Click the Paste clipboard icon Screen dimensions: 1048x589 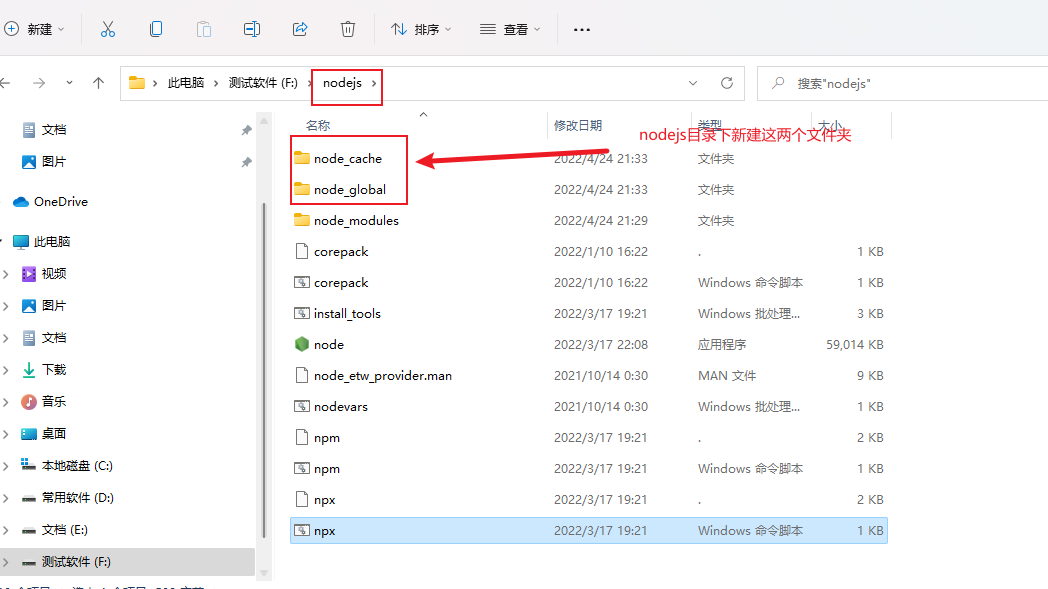click(204, 29)
